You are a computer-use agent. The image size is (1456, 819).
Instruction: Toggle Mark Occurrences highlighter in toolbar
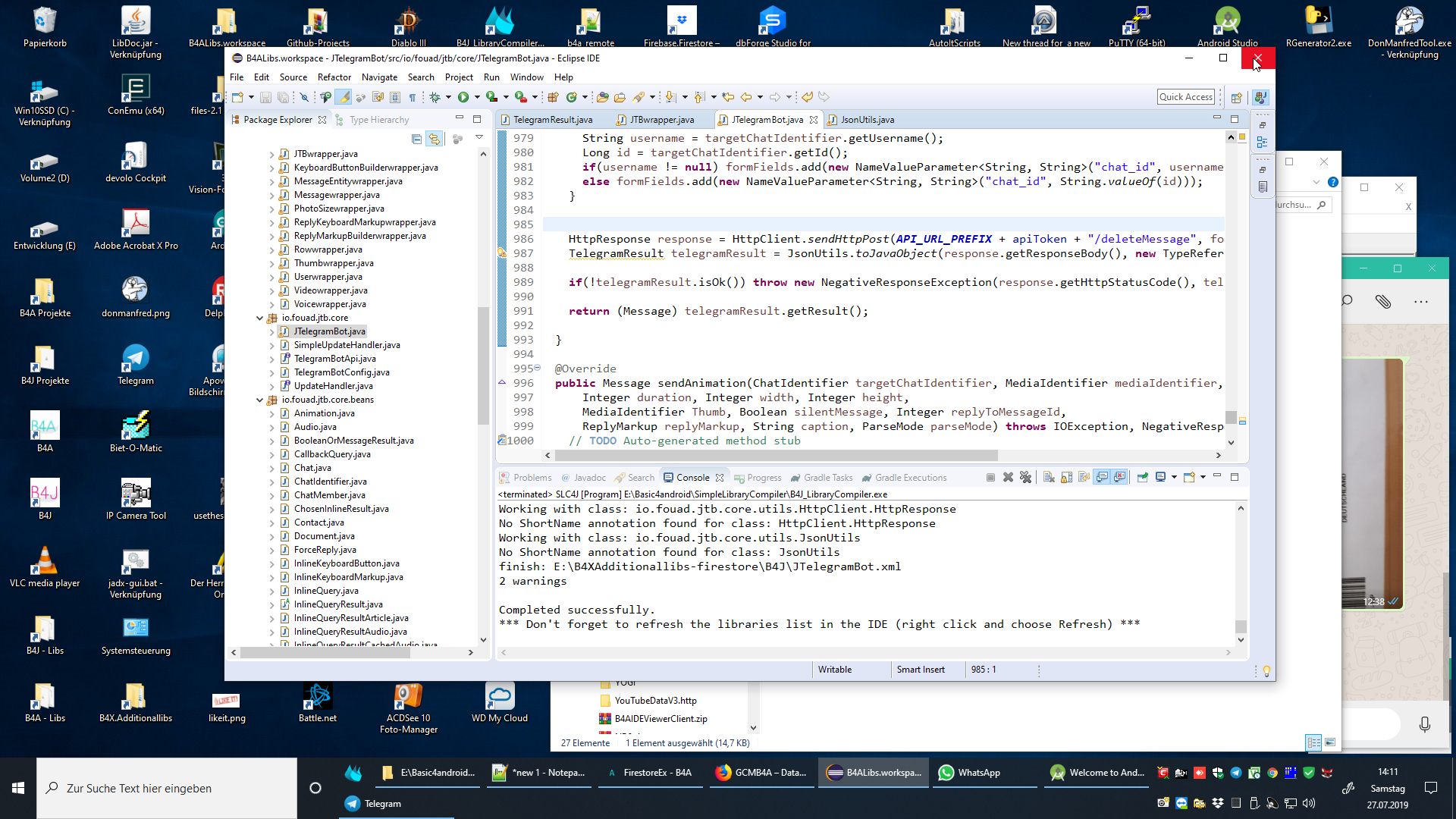(344, 97)
